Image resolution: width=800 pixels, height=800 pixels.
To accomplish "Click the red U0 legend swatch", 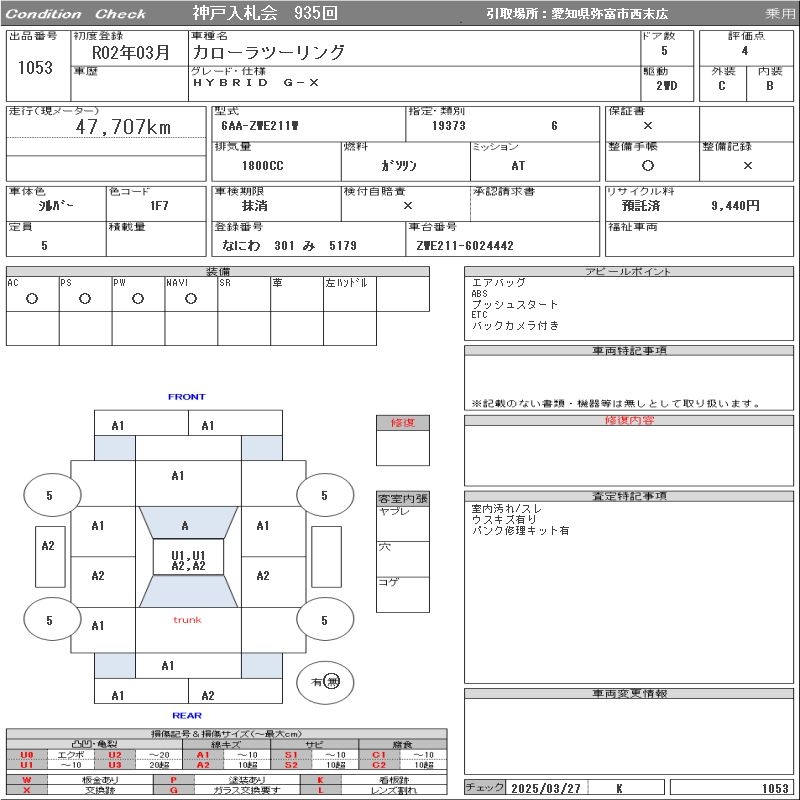I will point(27,755).
